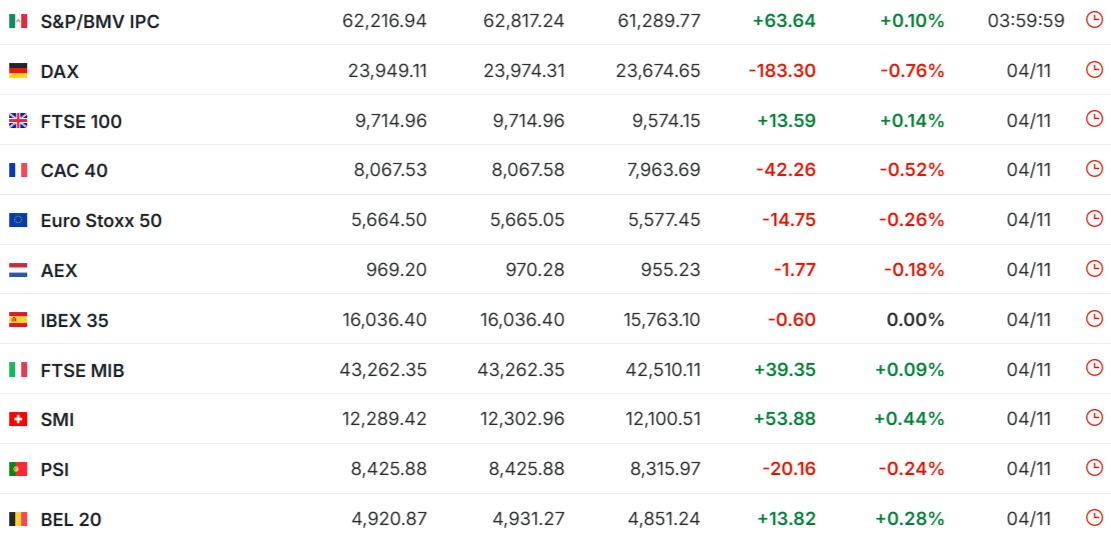Click the clock icon in the FTSE 100 row
This screenshot has width=1111, height=536.
click(x=1094, y=120)
